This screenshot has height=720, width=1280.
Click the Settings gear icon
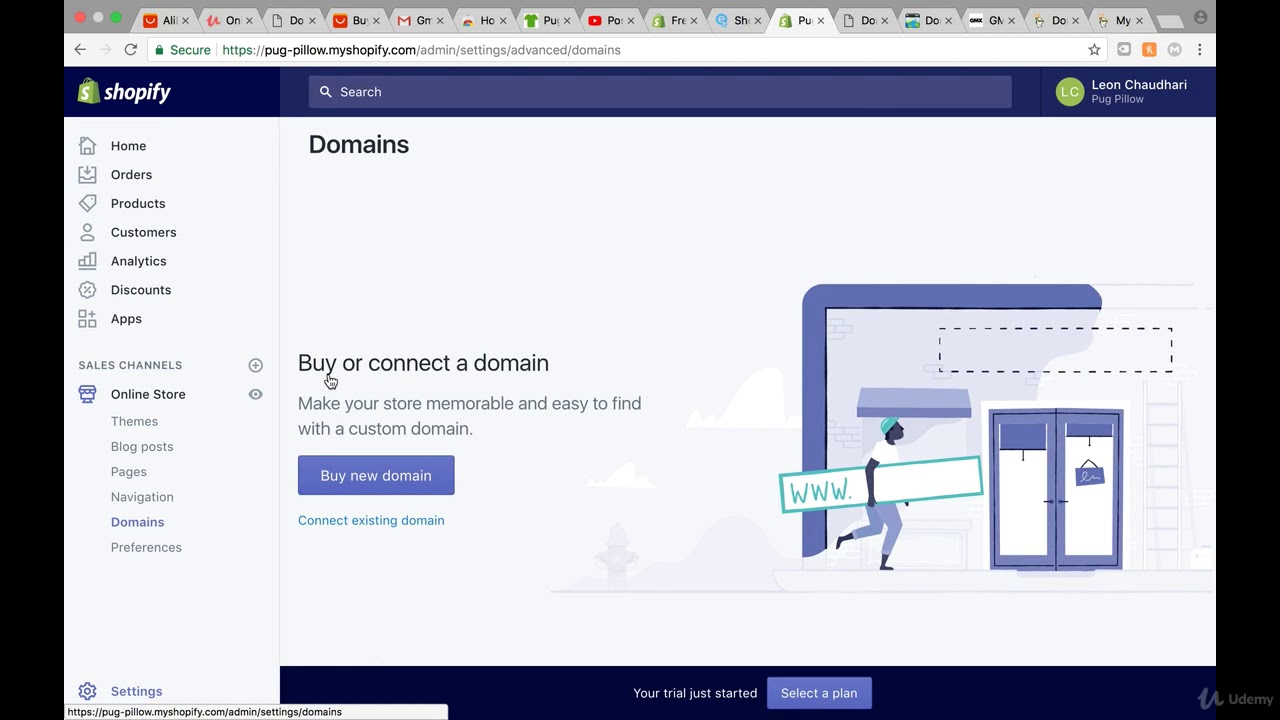coord(88,691)
